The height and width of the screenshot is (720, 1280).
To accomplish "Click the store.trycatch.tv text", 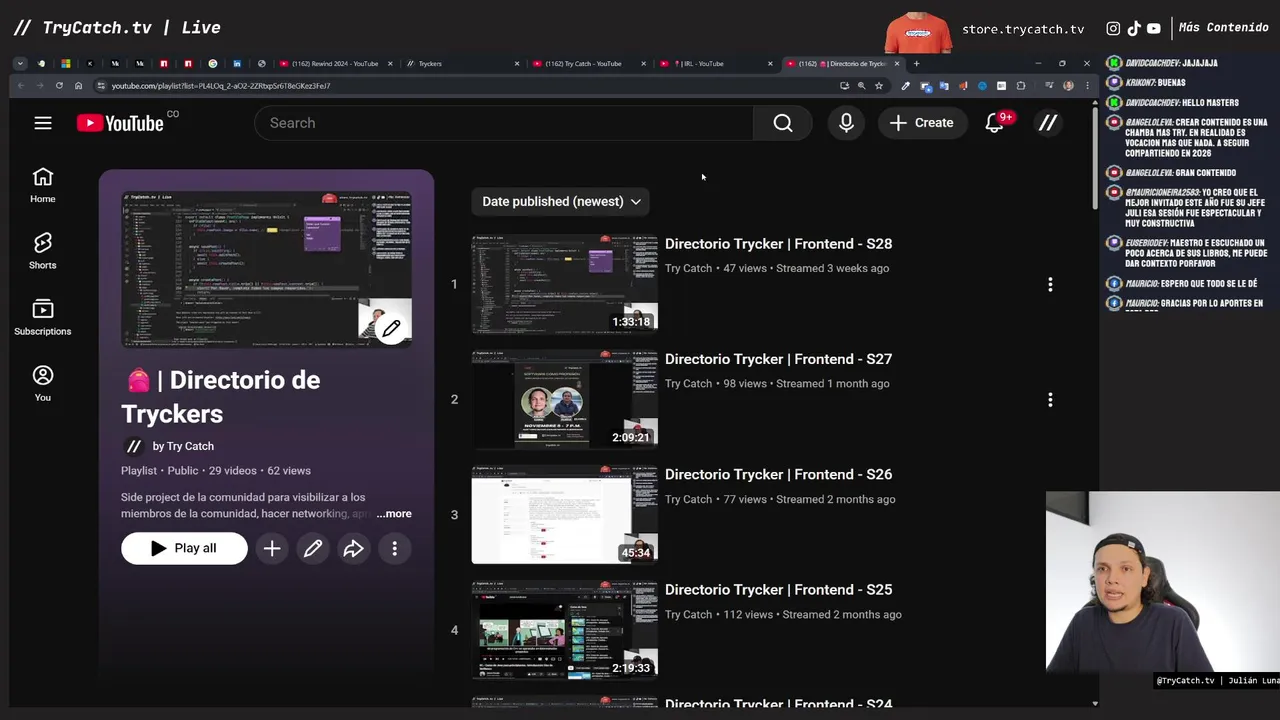I will click(x=1023, y=29).
